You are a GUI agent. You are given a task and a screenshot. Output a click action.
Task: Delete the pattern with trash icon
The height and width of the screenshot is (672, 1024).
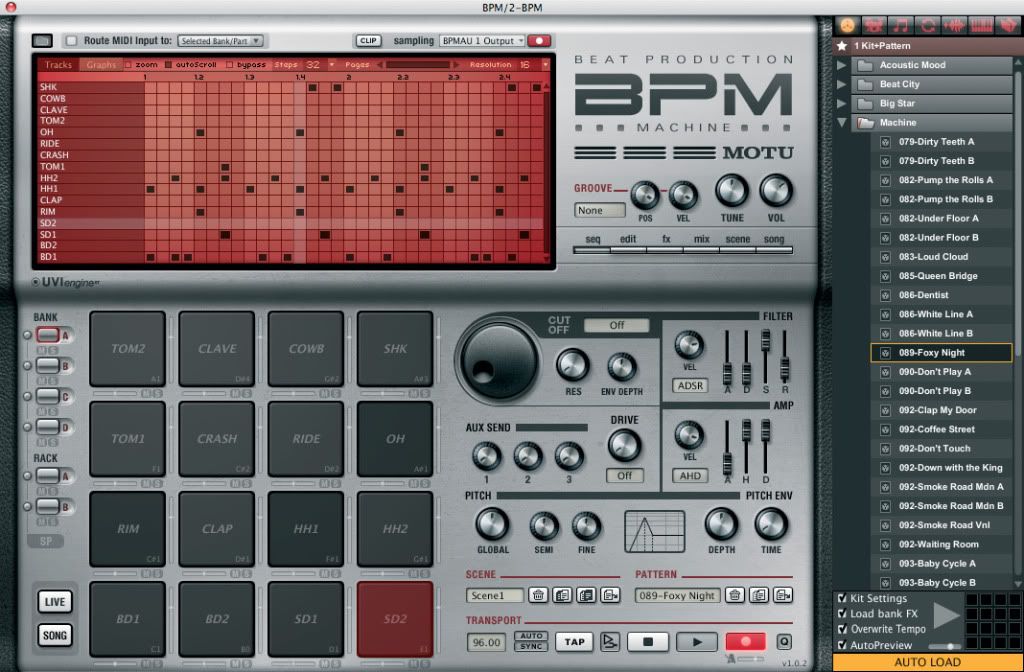(x=735, y=596)
